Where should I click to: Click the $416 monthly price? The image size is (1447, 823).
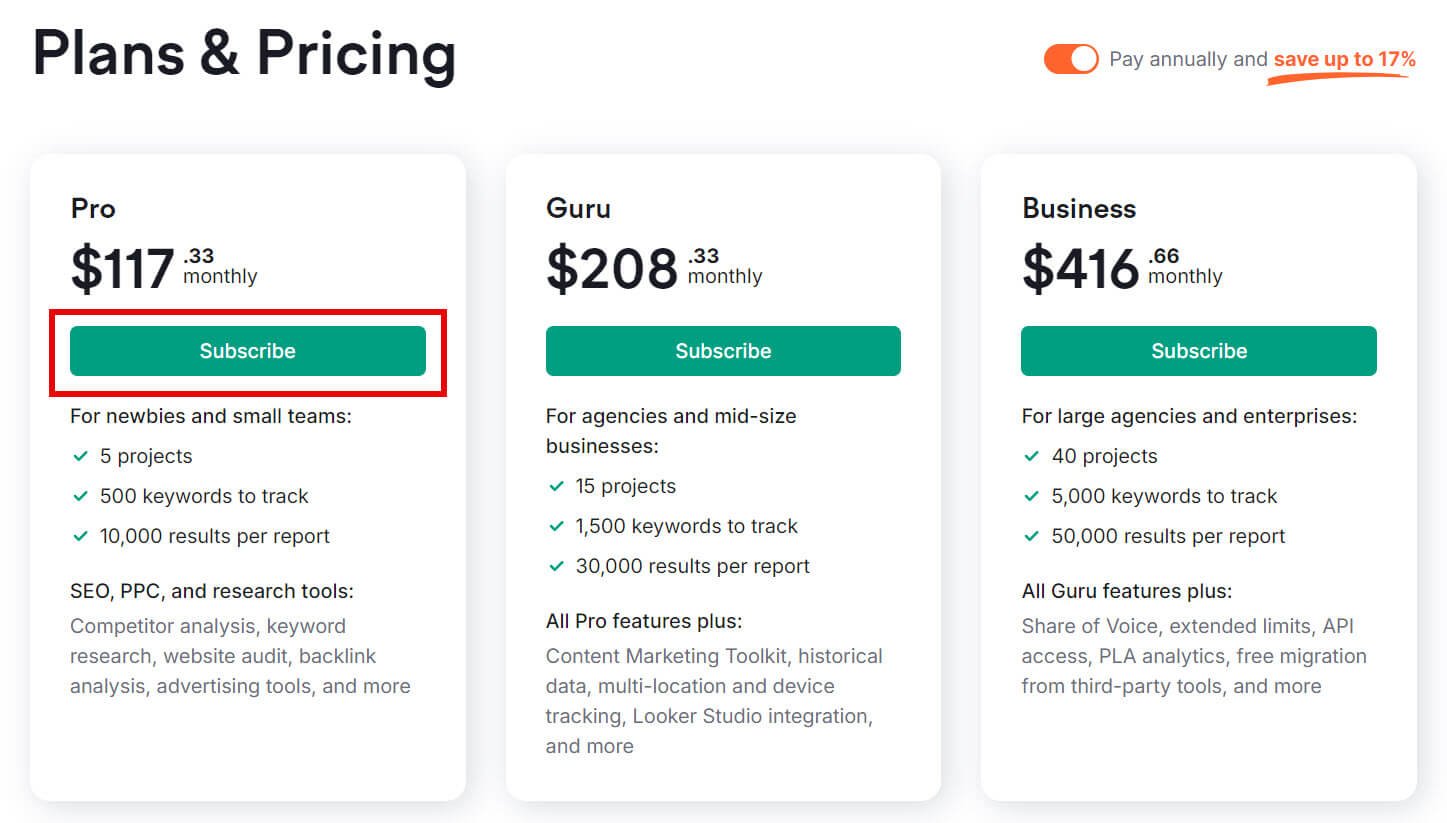point(1080,269)
